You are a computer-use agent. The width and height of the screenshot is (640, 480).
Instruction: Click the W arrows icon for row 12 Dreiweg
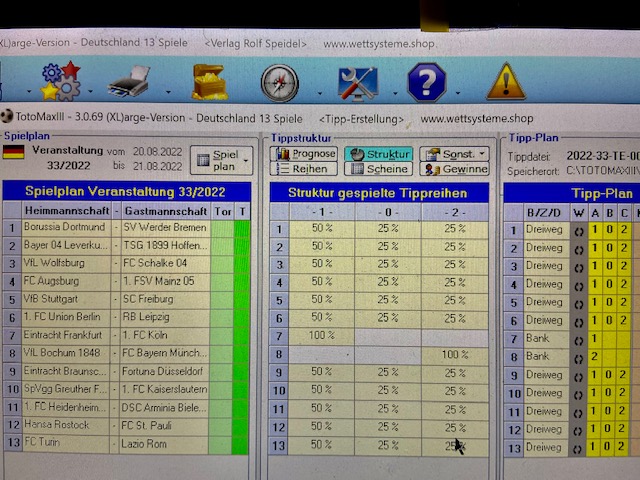click(x=578, y=431)
